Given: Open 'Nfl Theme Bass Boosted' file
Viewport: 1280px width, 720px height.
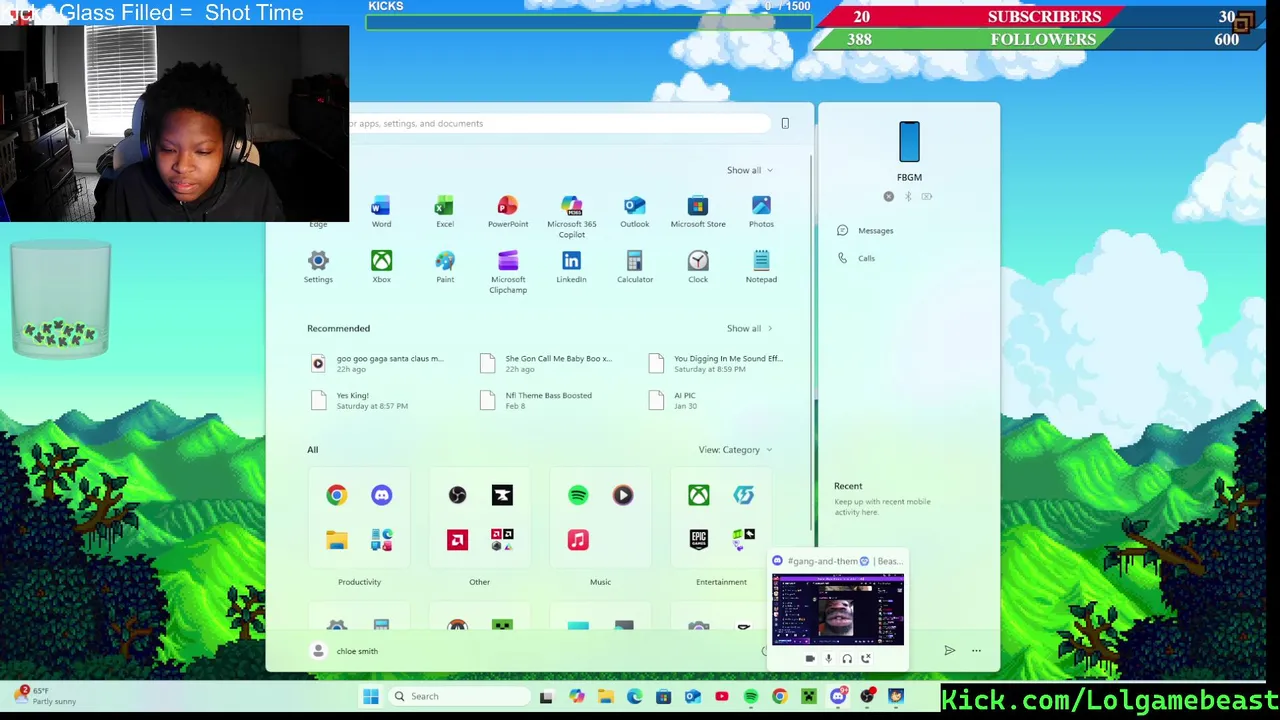Looking at the screenshot, I should coord(536,400).
